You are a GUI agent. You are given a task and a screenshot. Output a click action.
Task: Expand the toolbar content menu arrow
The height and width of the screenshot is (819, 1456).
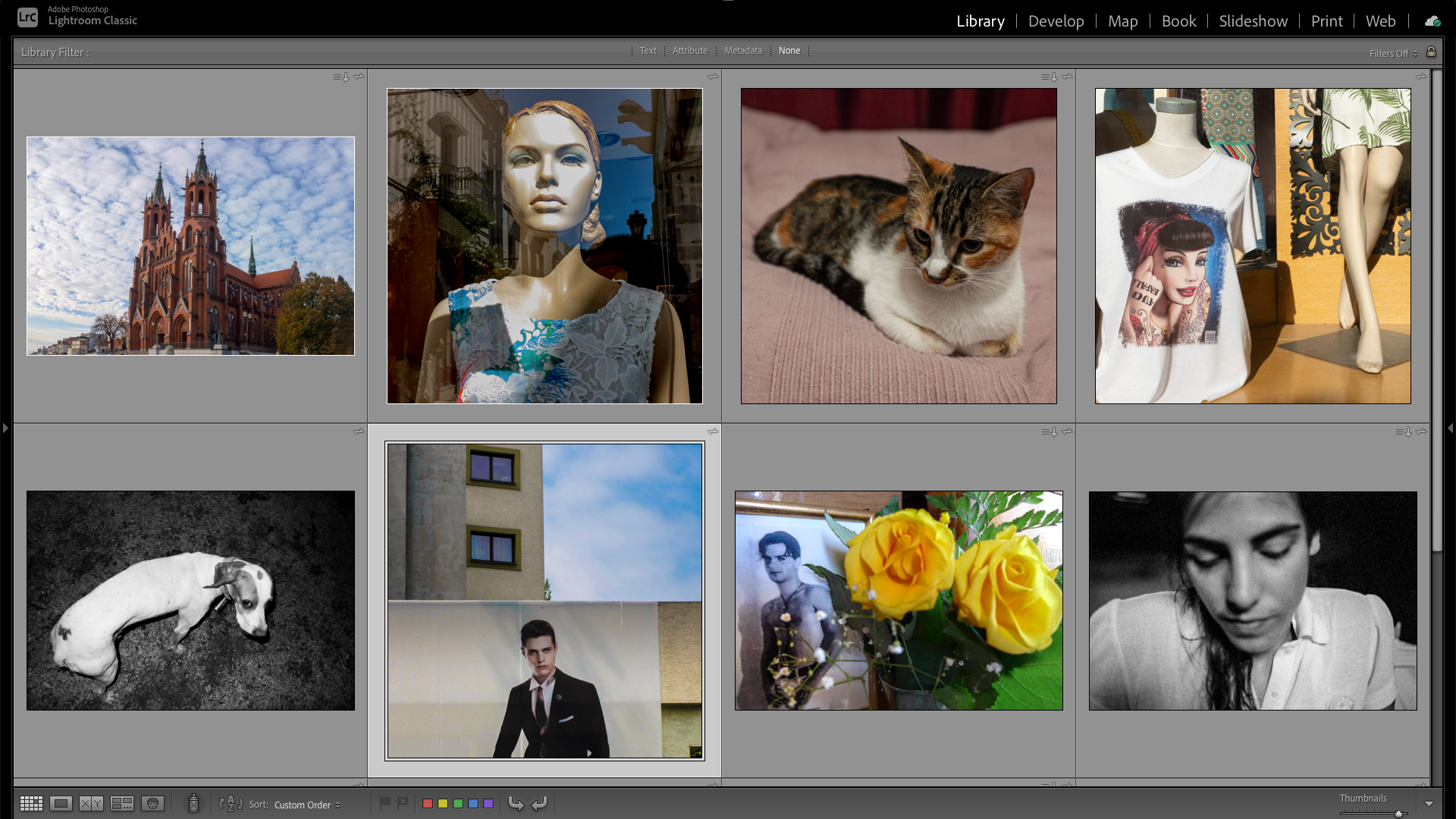coord(1429,804)
